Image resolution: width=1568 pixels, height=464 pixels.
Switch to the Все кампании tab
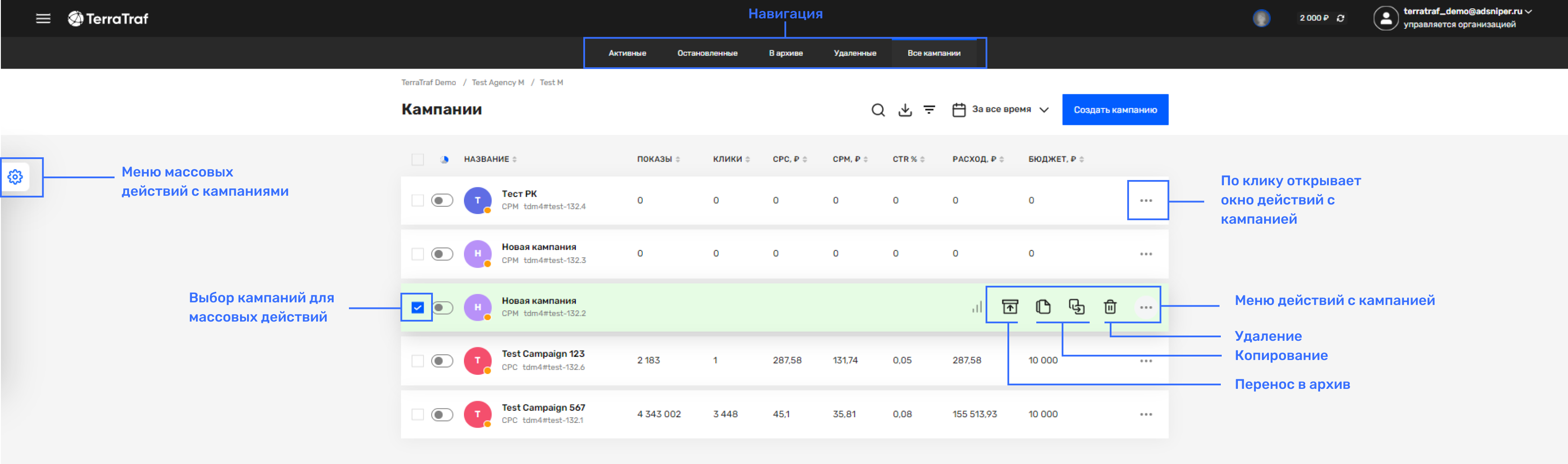934,53
